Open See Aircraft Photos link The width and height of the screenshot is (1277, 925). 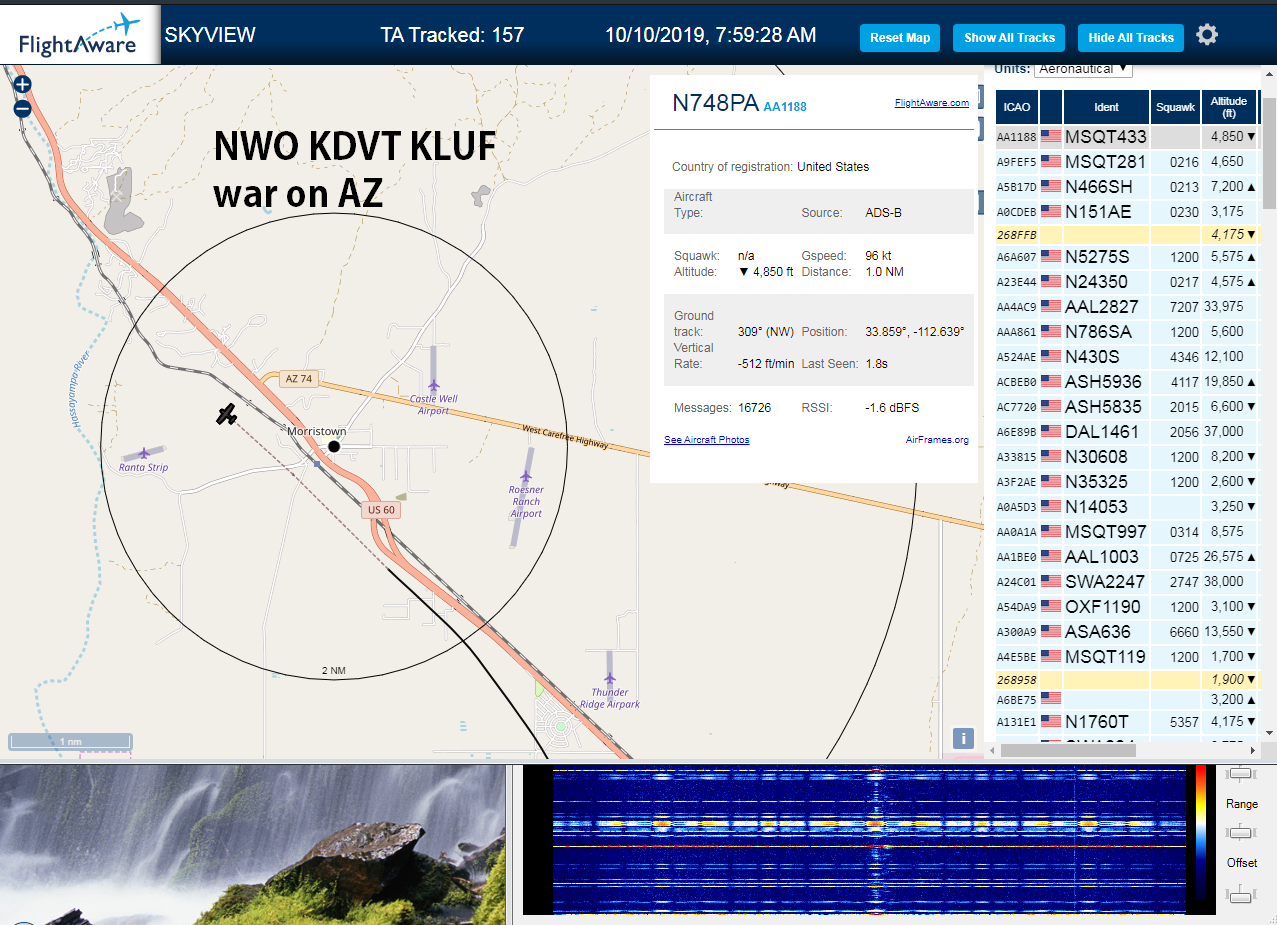coord(706,440)
